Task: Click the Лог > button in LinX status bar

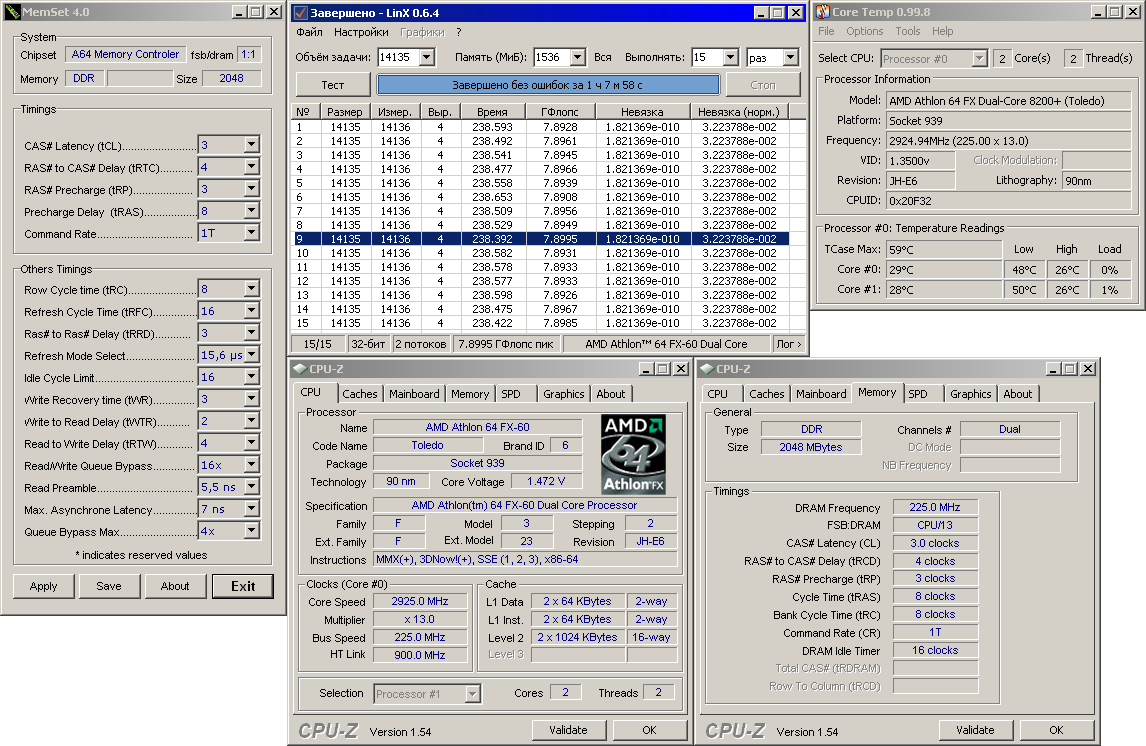Action: [x=788, y=344]
